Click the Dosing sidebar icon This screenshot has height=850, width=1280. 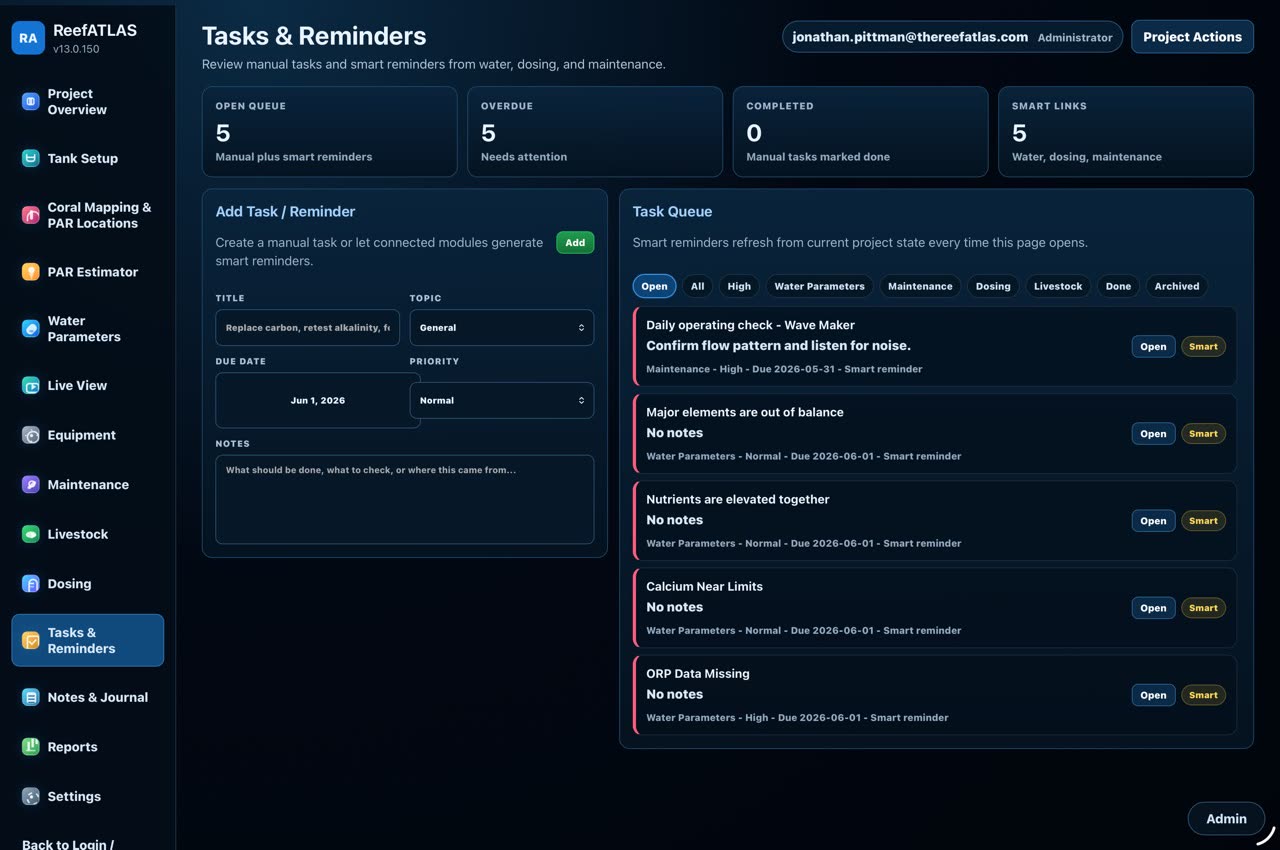[31, 584]
